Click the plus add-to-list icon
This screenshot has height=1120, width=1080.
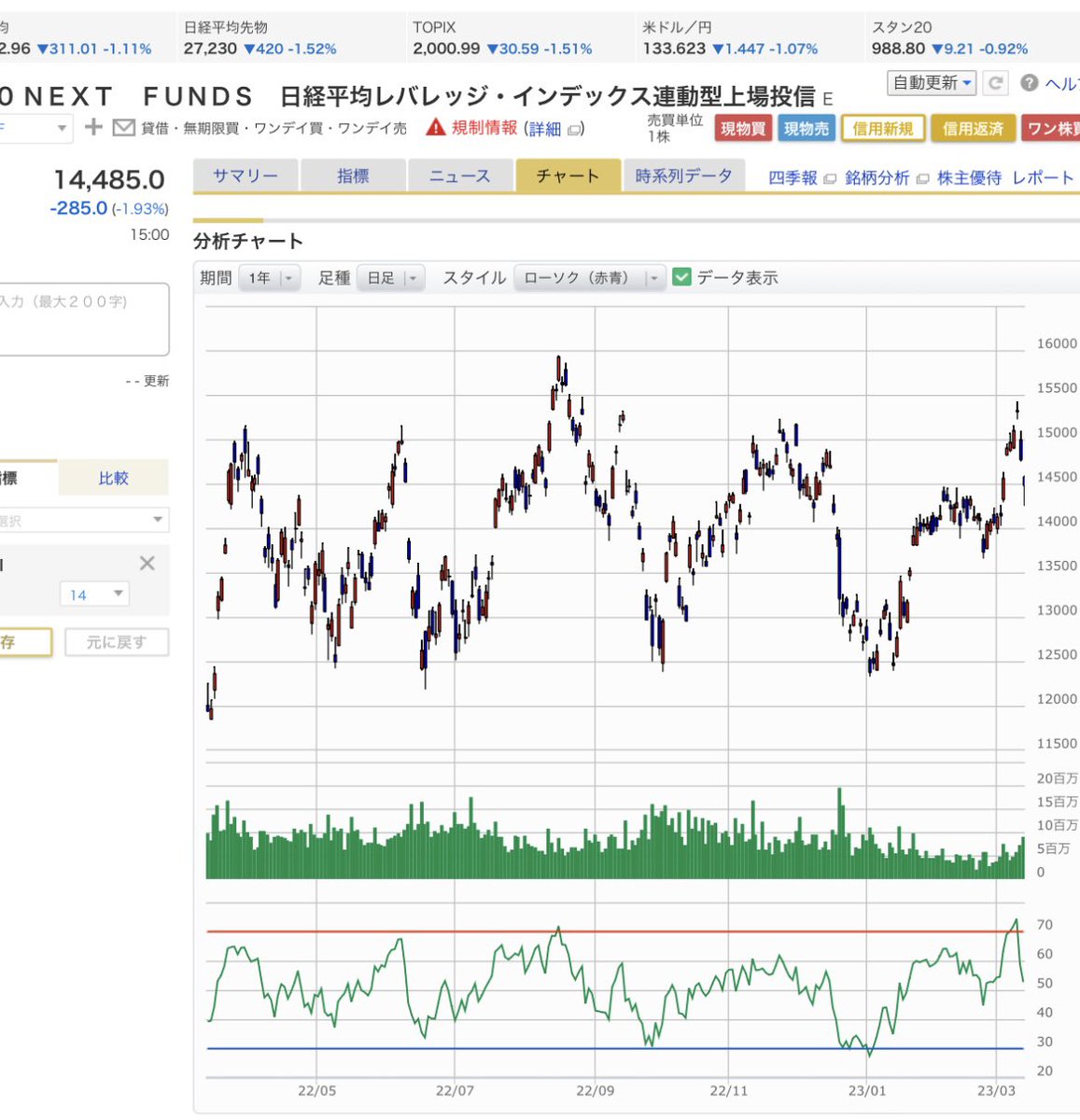[x=92, y=127]
